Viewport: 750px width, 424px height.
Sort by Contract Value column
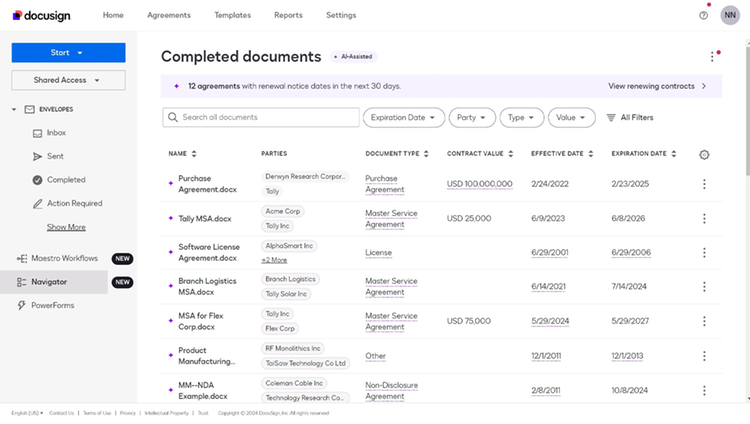coord(480,154)
